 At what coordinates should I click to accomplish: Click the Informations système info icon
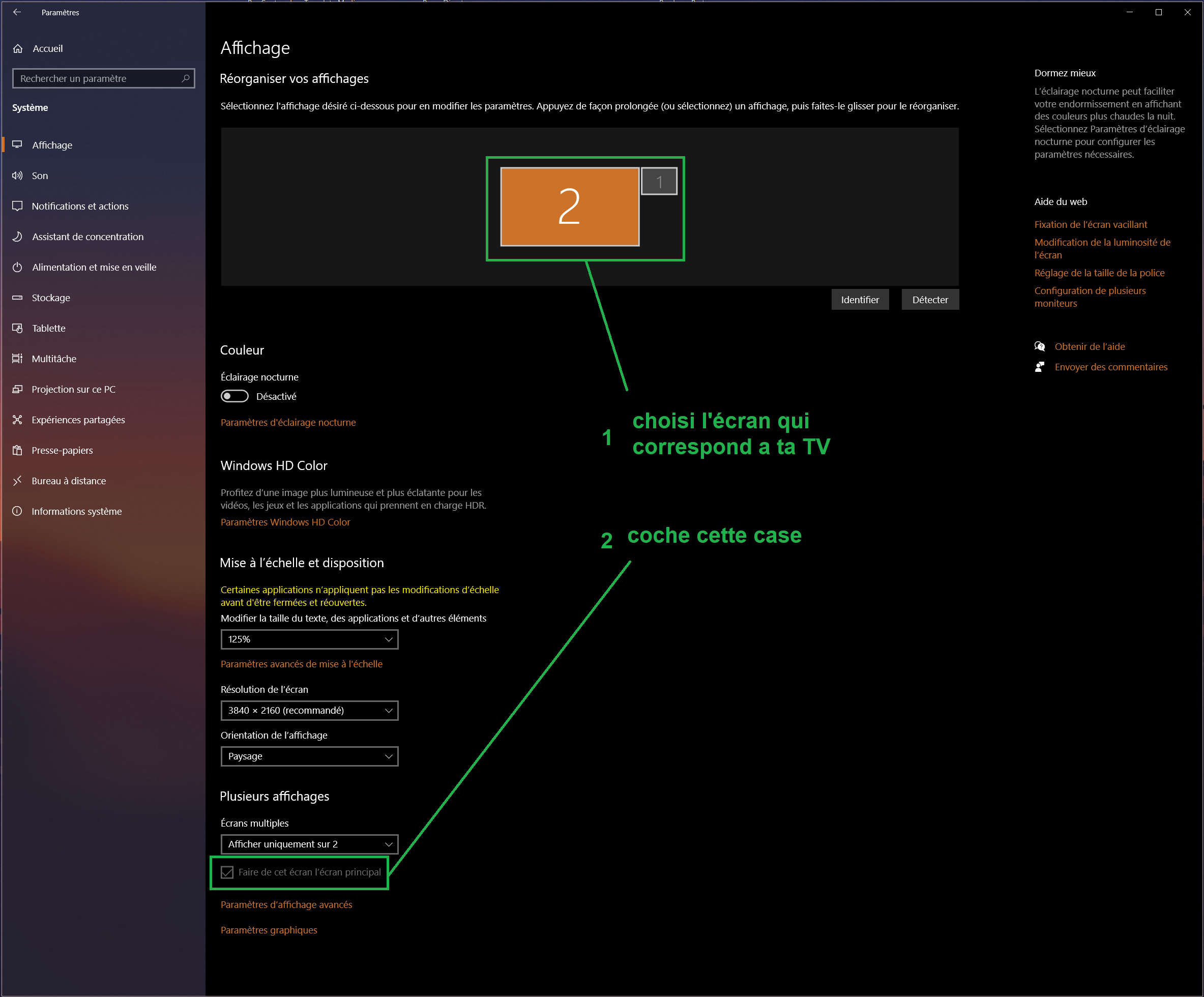pyautogui.click(x=17, y=511)
